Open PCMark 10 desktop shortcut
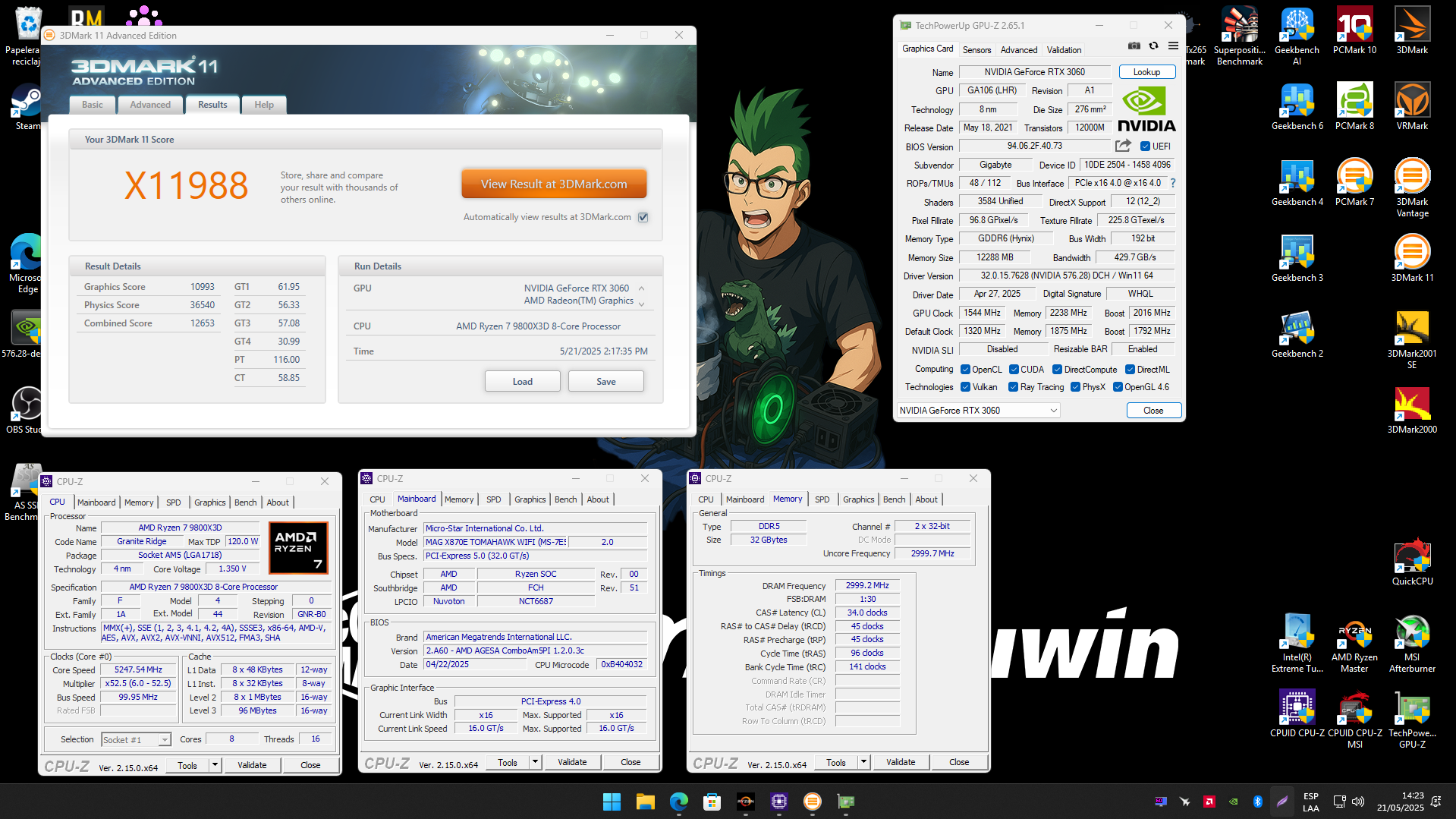This screenshot has height=819, width=1456. click(x=1354, y=30)
